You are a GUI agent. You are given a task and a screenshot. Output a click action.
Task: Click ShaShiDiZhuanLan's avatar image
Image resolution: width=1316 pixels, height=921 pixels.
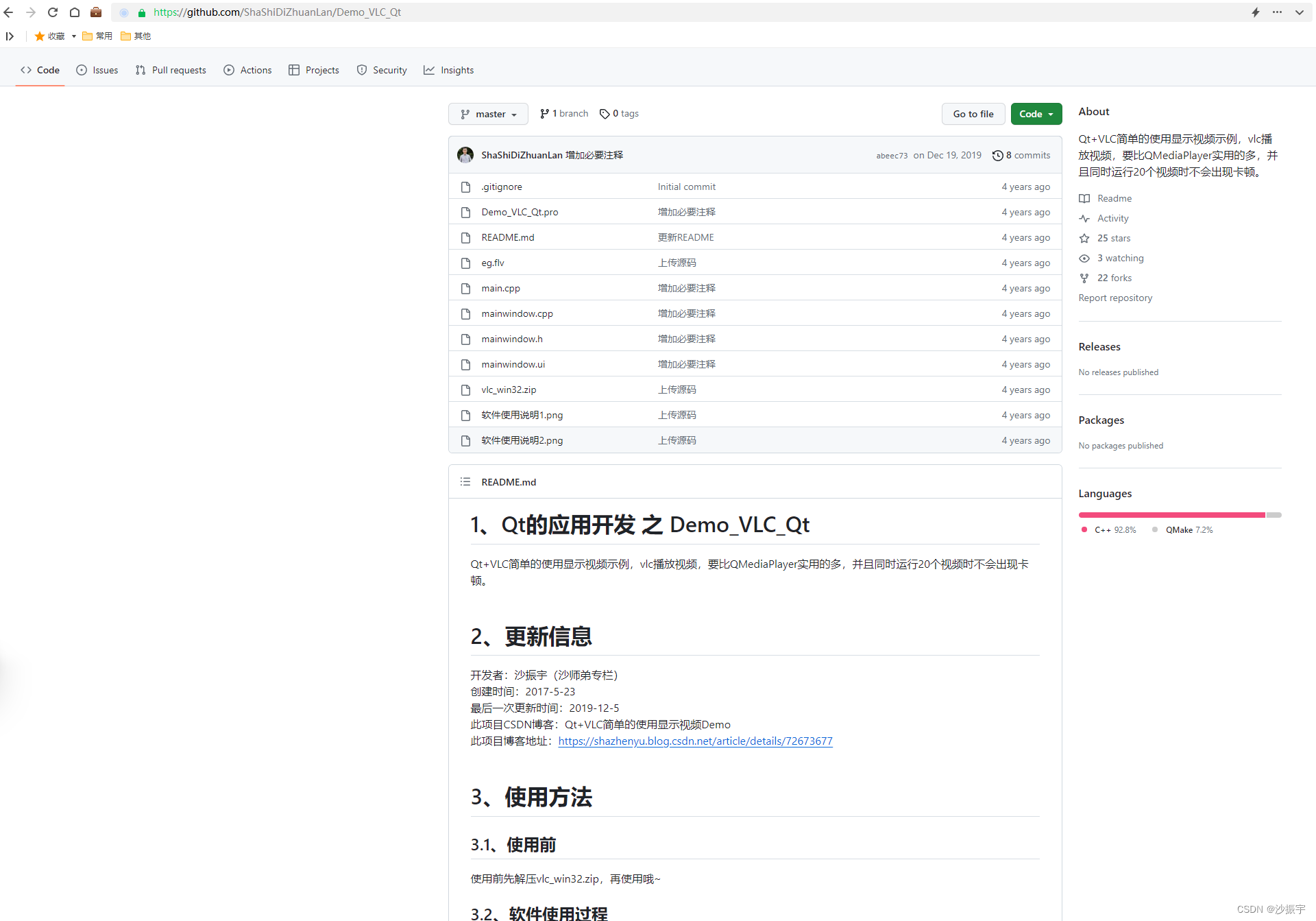465,155
